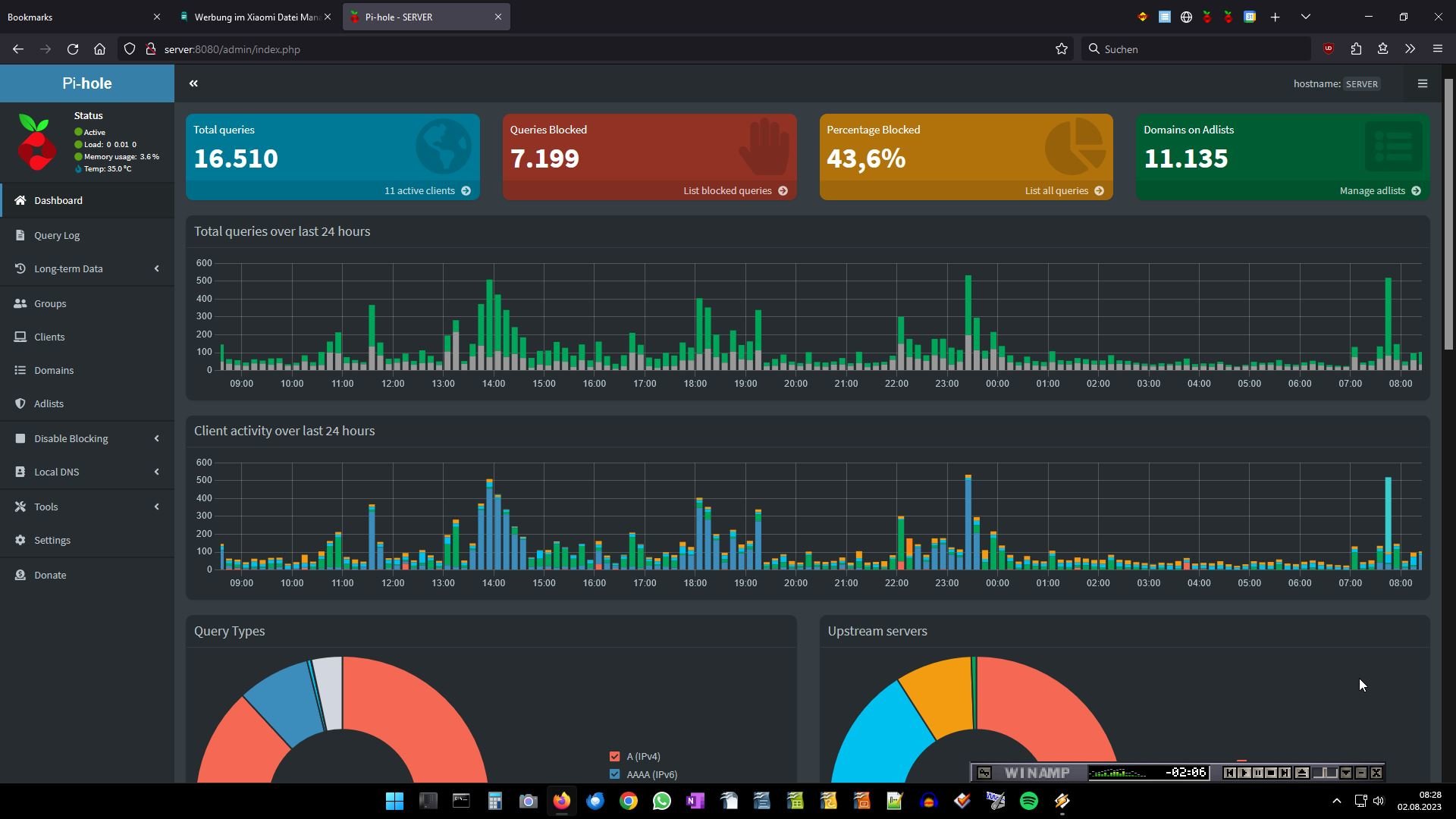Open Groups page from the sidebar
Viewport: 1456px width, 819px height.
[x=50, y=303]
